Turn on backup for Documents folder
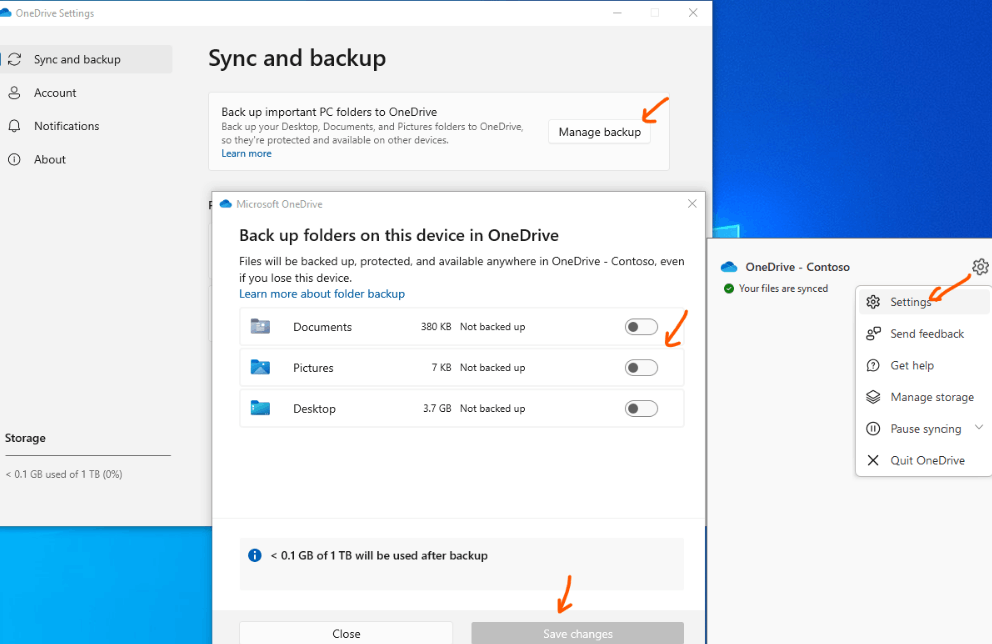The image size is (992, 644). click(641, 326)
